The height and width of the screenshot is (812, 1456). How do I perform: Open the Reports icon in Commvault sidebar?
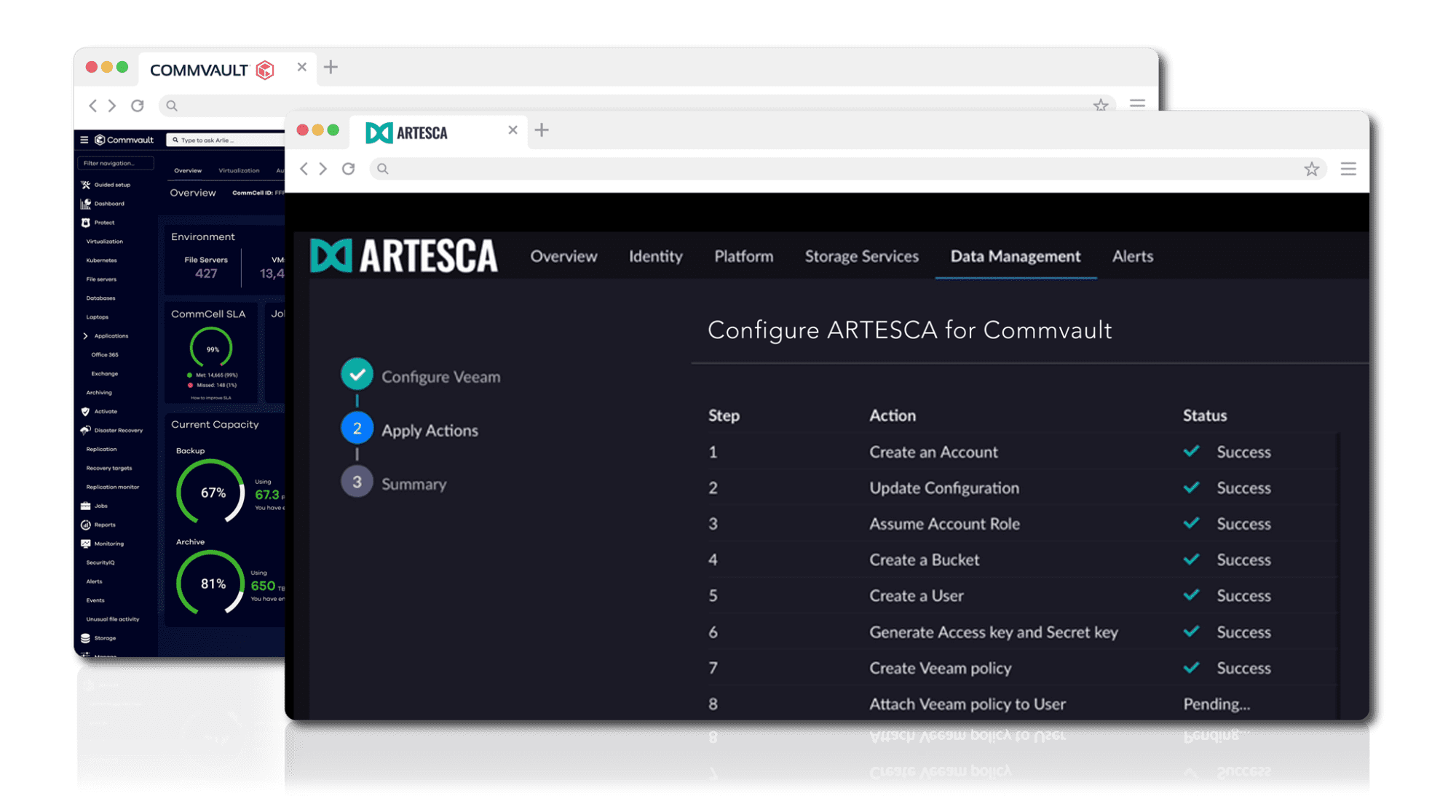coord(86,525)
